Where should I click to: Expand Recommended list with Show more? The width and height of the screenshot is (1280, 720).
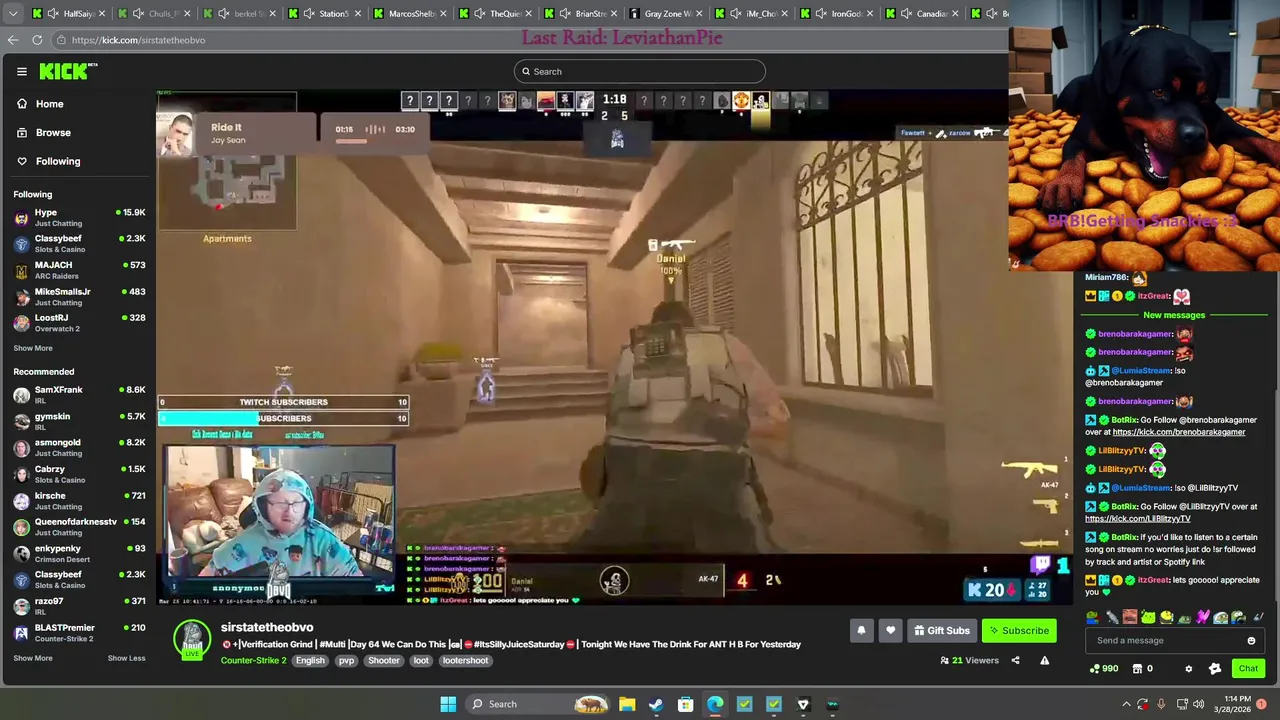(x=33, y=658)
